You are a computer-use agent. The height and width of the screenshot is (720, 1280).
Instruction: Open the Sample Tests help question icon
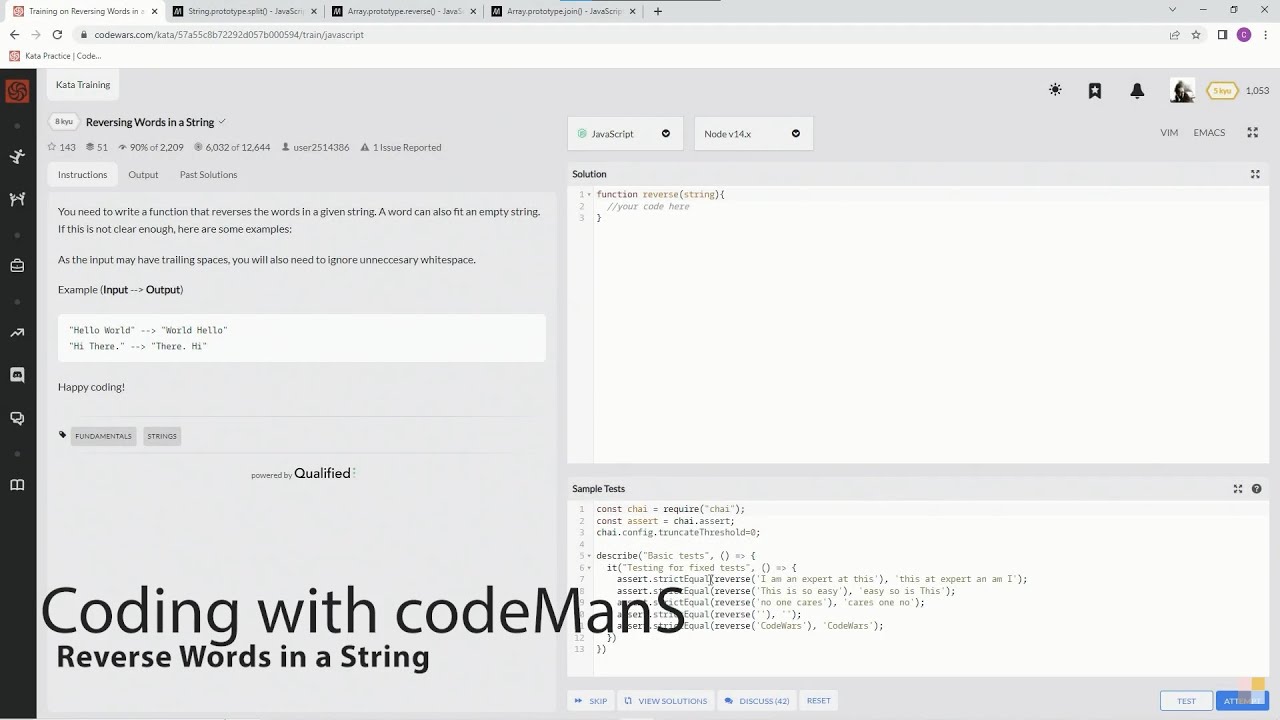1257,489
